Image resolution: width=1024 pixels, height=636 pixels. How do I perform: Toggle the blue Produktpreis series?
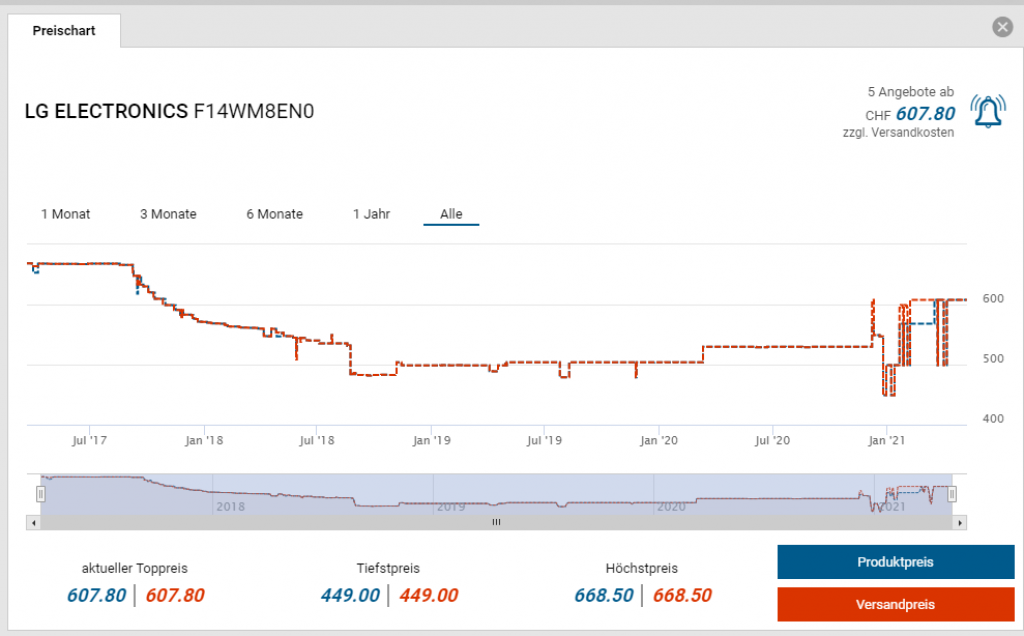[881, 562]
